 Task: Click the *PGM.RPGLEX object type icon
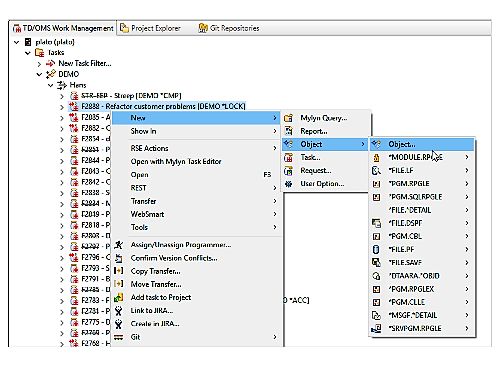[x=376, y=289]
